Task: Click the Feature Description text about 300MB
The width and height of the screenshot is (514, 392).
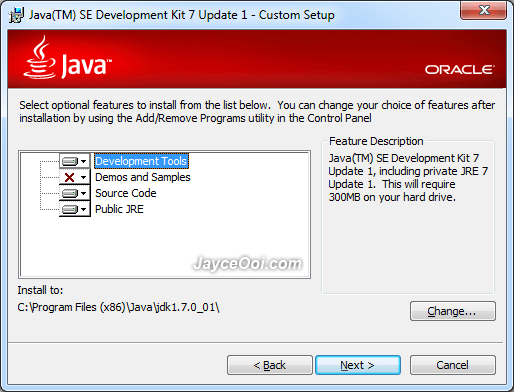Action: click(408, 177)
